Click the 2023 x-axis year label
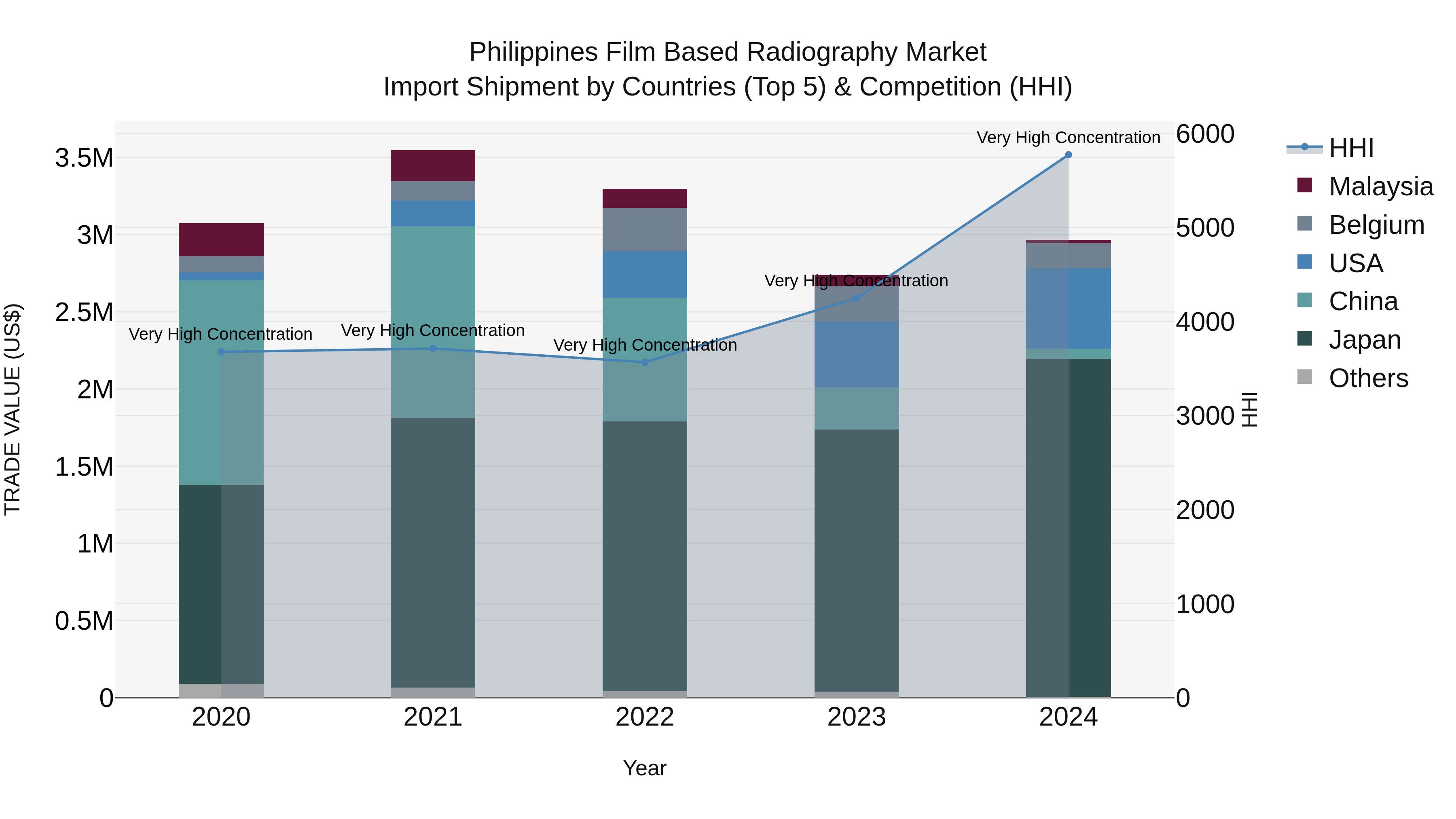1456x819 pixels. 856,717
